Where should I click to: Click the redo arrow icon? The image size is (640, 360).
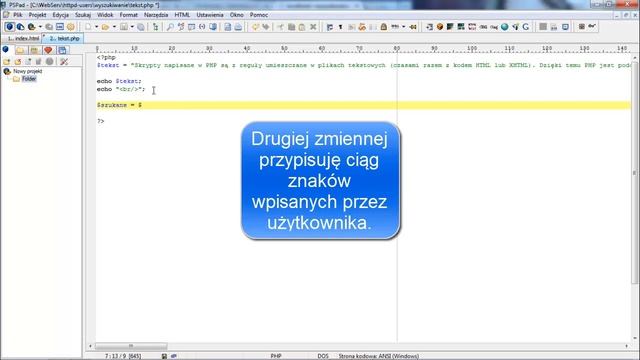click(266, 27)
